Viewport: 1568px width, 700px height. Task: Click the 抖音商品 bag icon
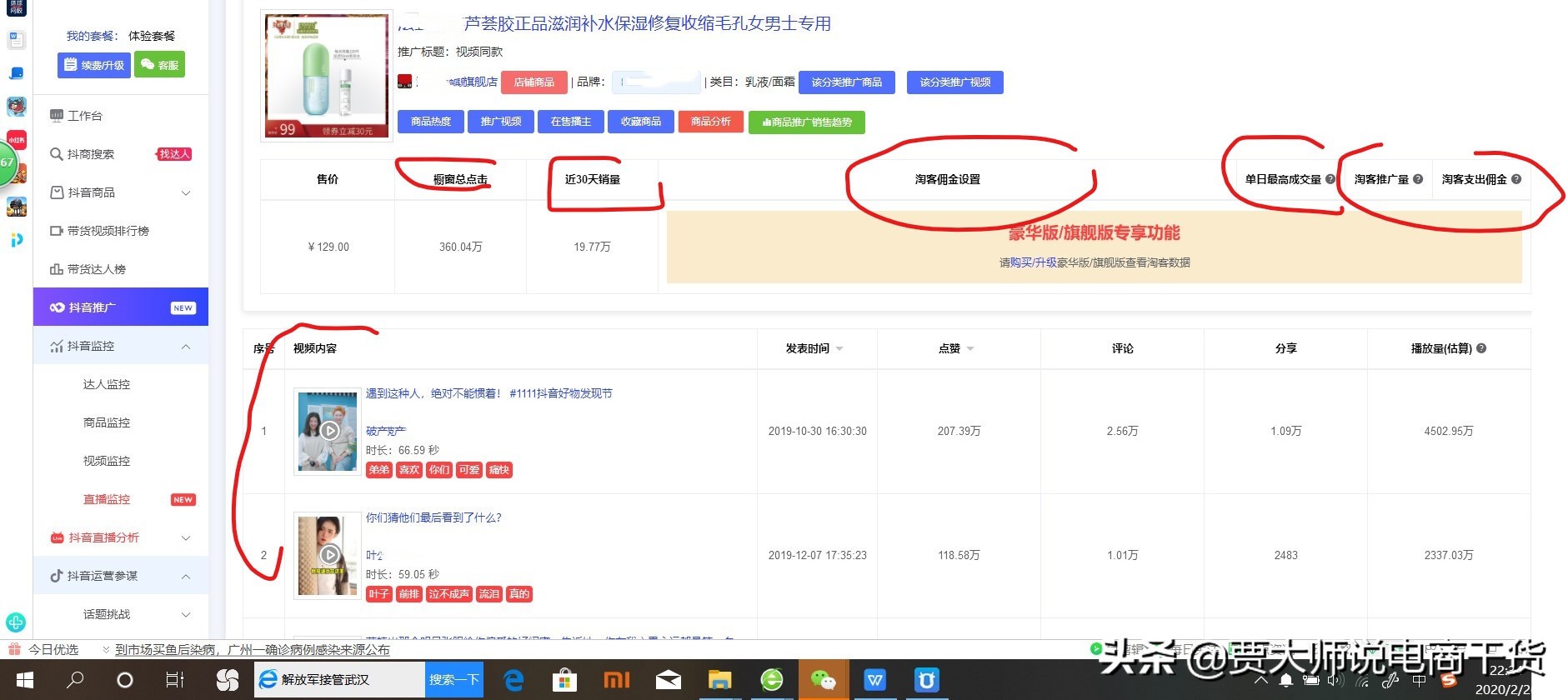tap(57, 192)
